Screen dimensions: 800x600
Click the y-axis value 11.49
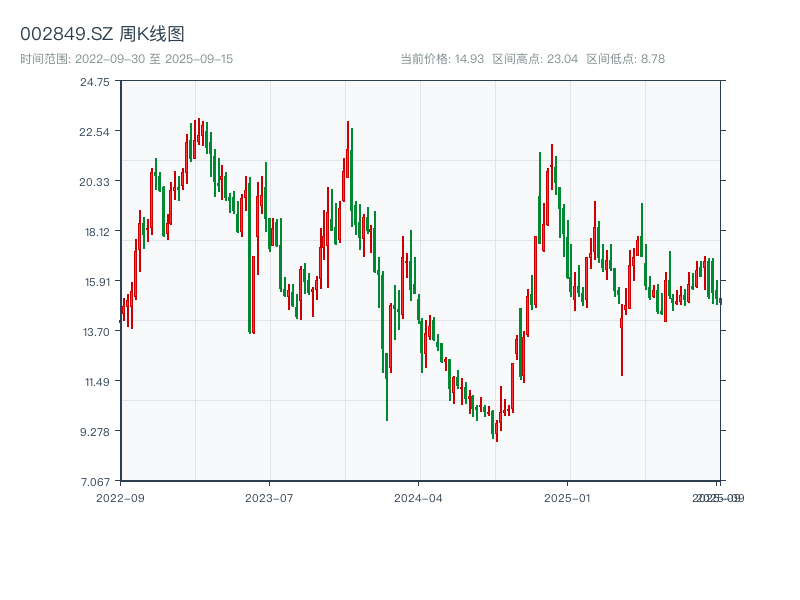click(97, 382)
